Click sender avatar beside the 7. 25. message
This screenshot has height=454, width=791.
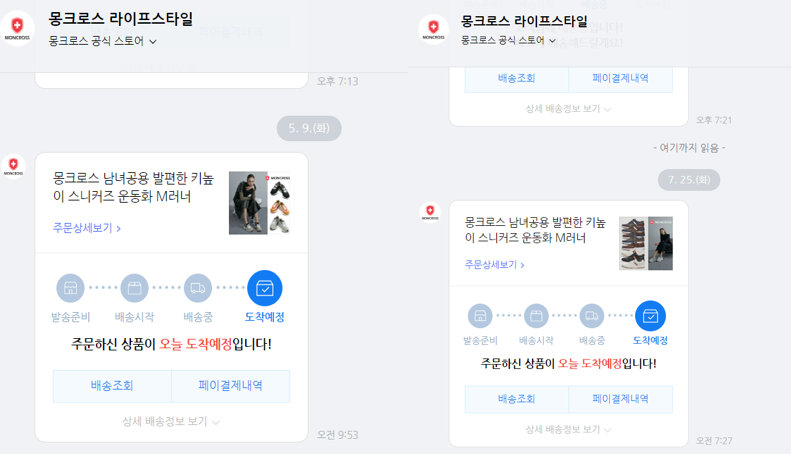tap(430, 211)
